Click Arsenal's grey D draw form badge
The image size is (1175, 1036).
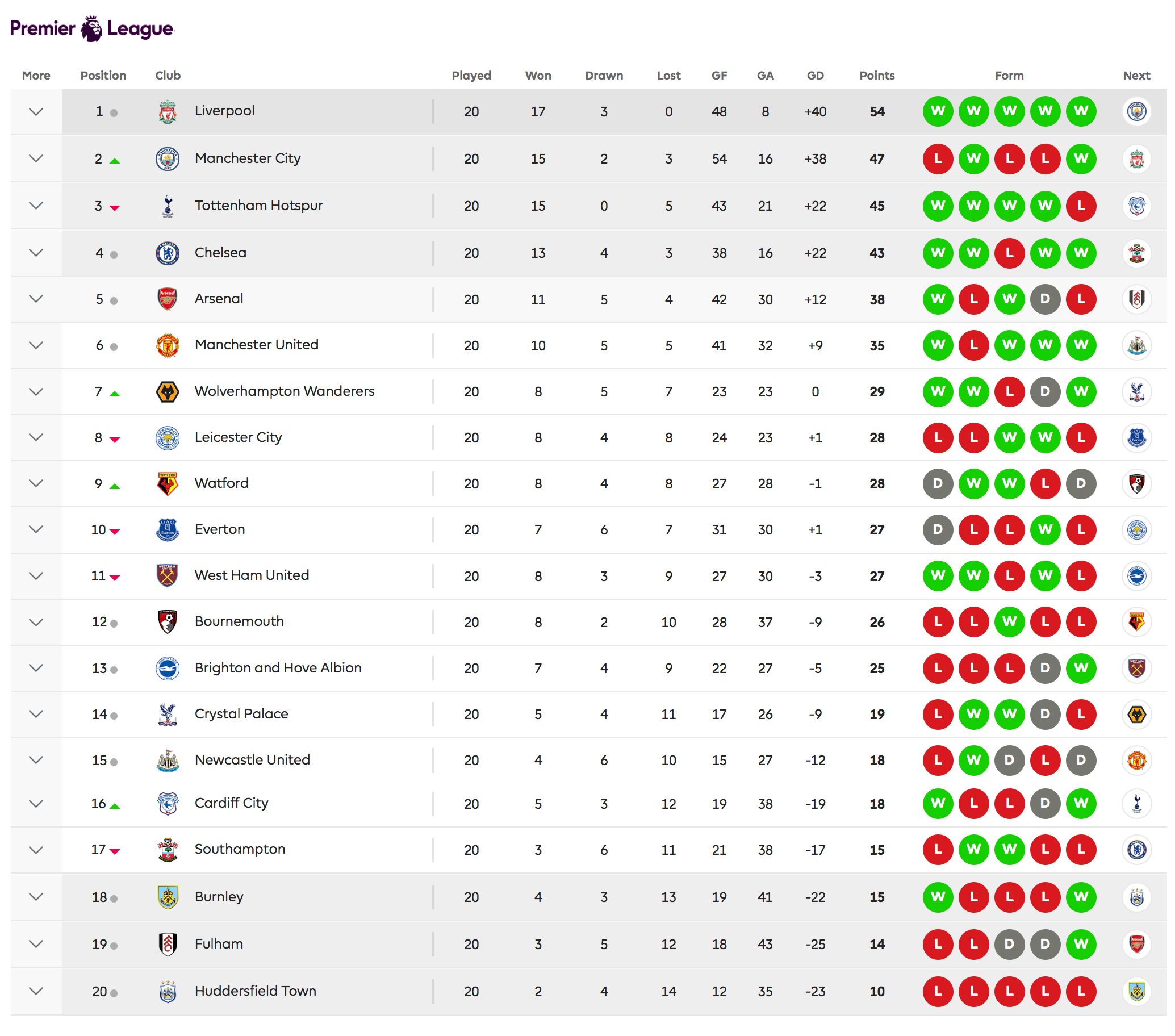[1045, 299]
